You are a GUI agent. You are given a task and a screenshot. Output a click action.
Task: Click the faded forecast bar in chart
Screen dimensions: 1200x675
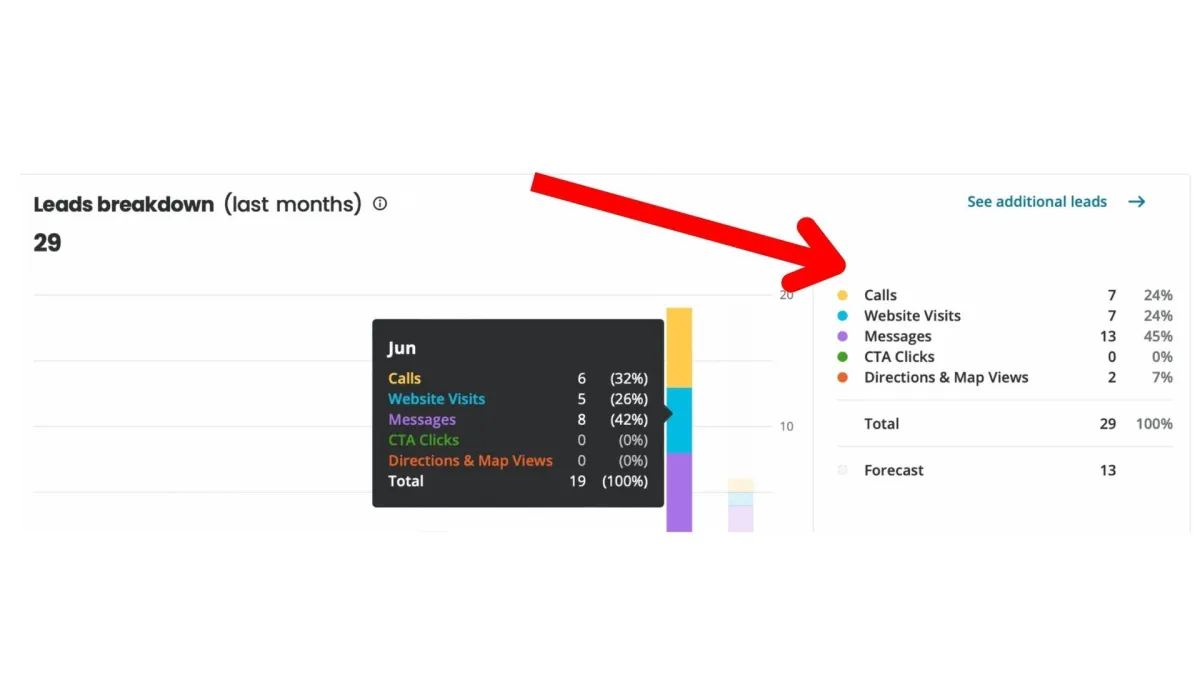coord(740,505)
